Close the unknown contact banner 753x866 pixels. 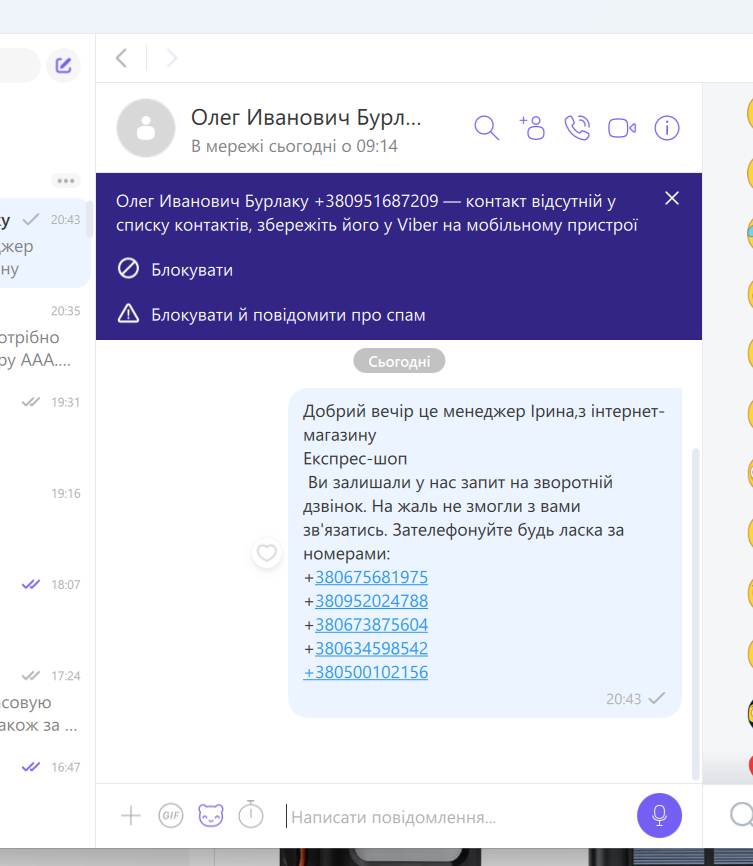672,198
